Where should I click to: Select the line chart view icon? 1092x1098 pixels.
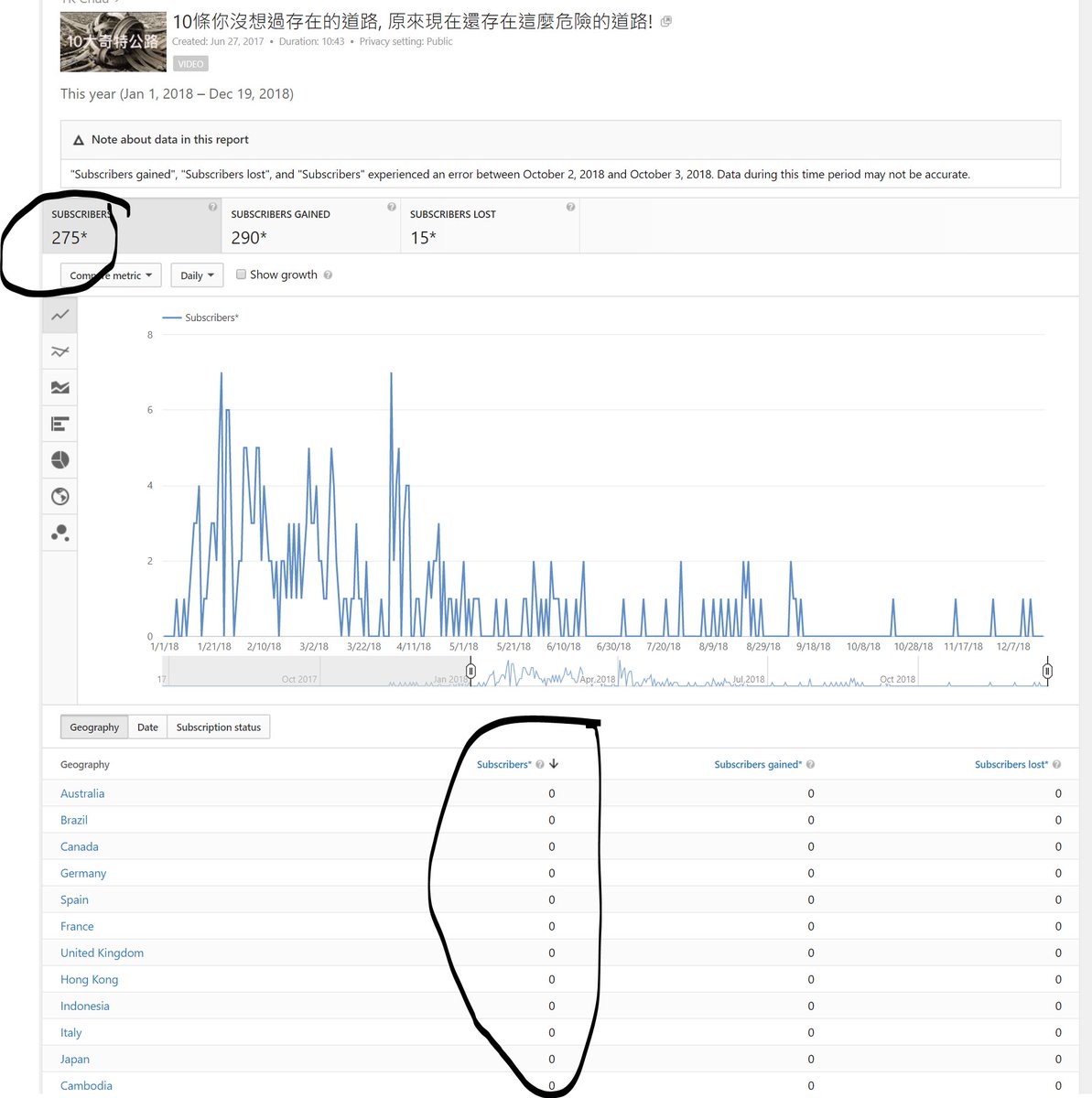click(60, 315)
